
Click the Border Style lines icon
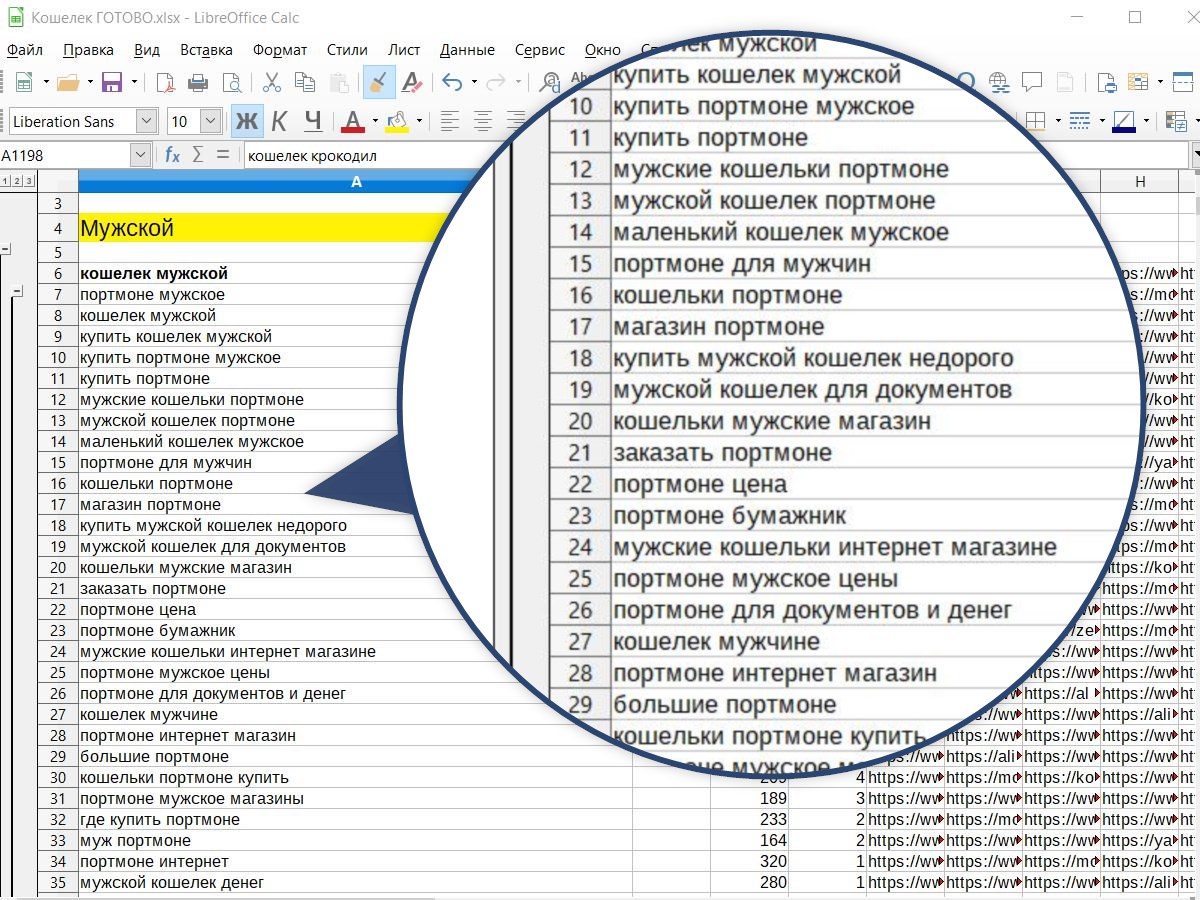pos(1080,122)
